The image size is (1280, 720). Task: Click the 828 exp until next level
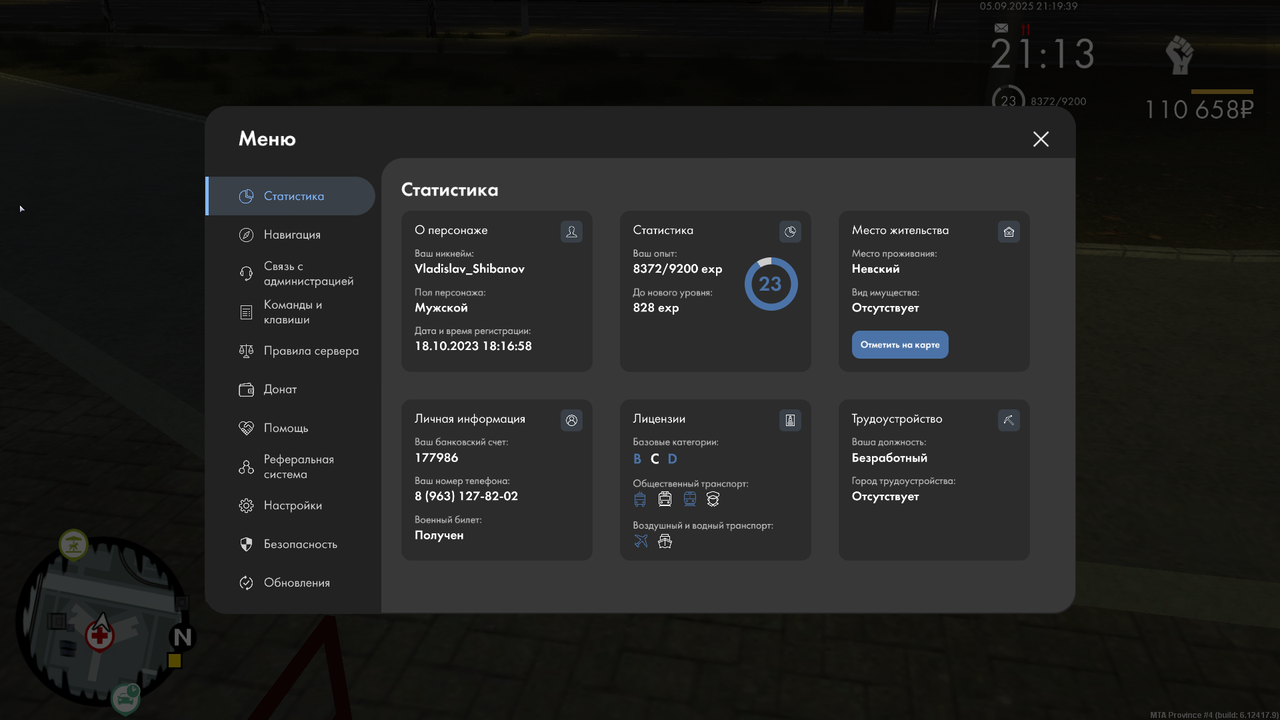[x=656, y=308]
